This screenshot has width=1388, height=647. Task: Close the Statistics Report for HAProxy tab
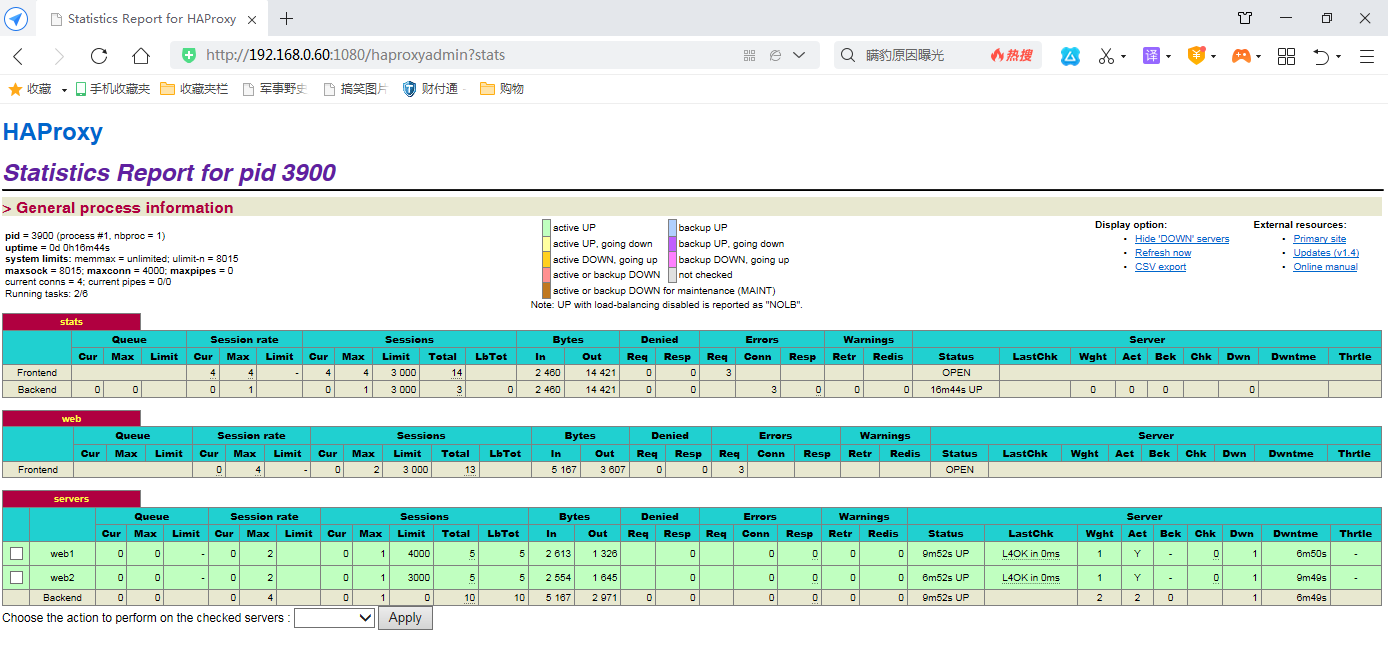point(252,19)
